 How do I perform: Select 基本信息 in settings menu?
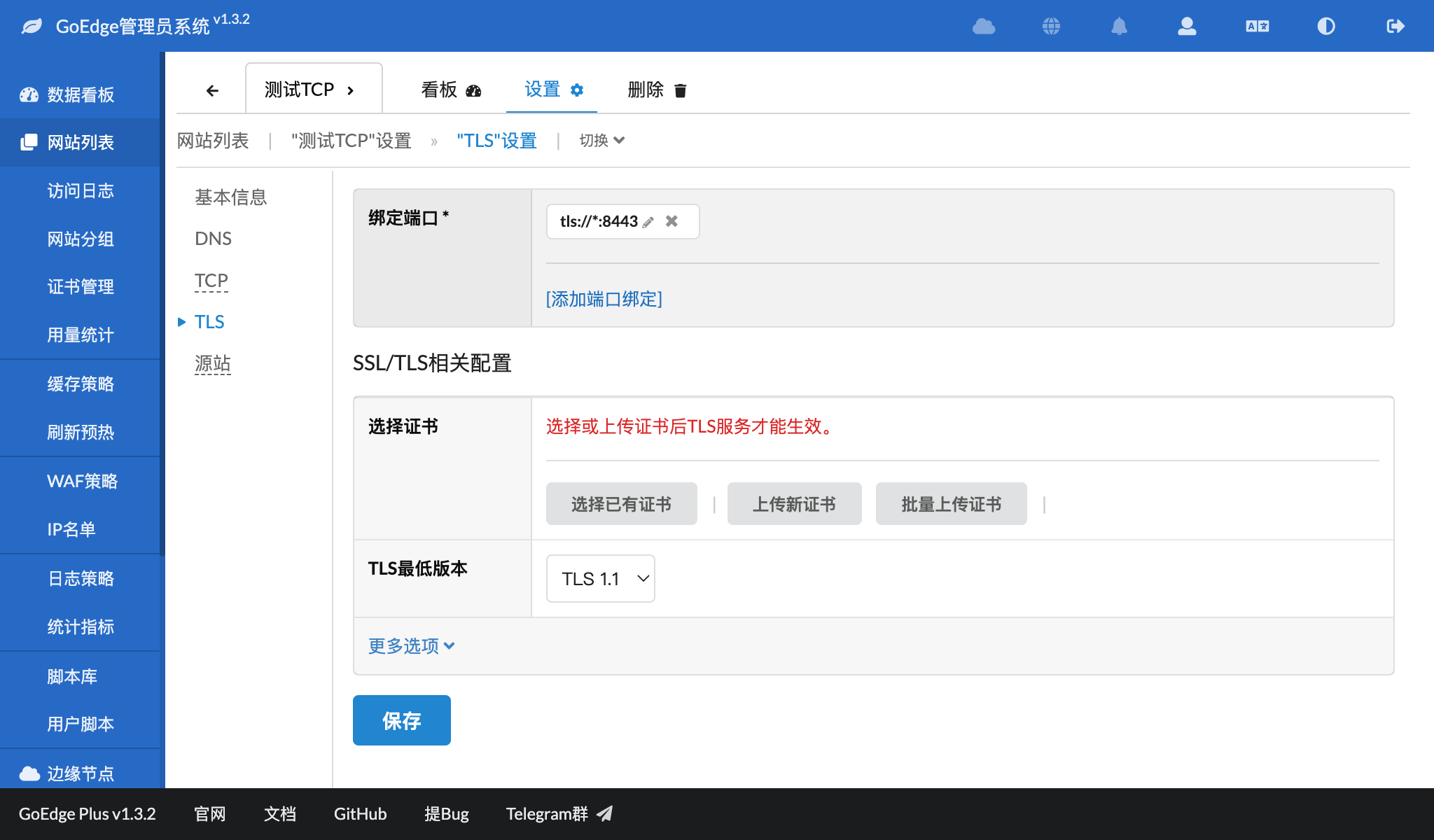(x=231, y=197)
